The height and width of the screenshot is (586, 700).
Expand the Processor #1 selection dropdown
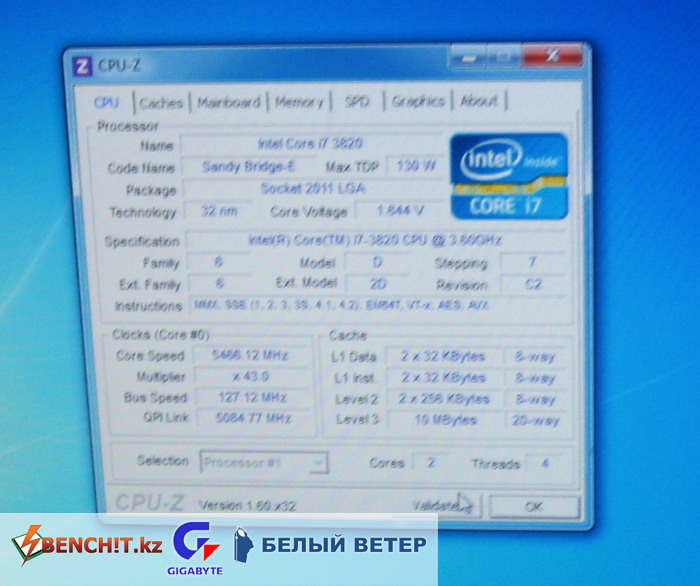[264, 462]
